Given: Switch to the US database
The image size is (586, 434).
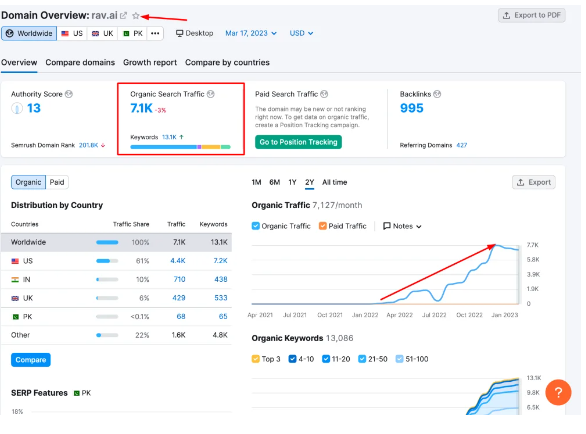Looking at the screenshot, I should coord(72,33).
